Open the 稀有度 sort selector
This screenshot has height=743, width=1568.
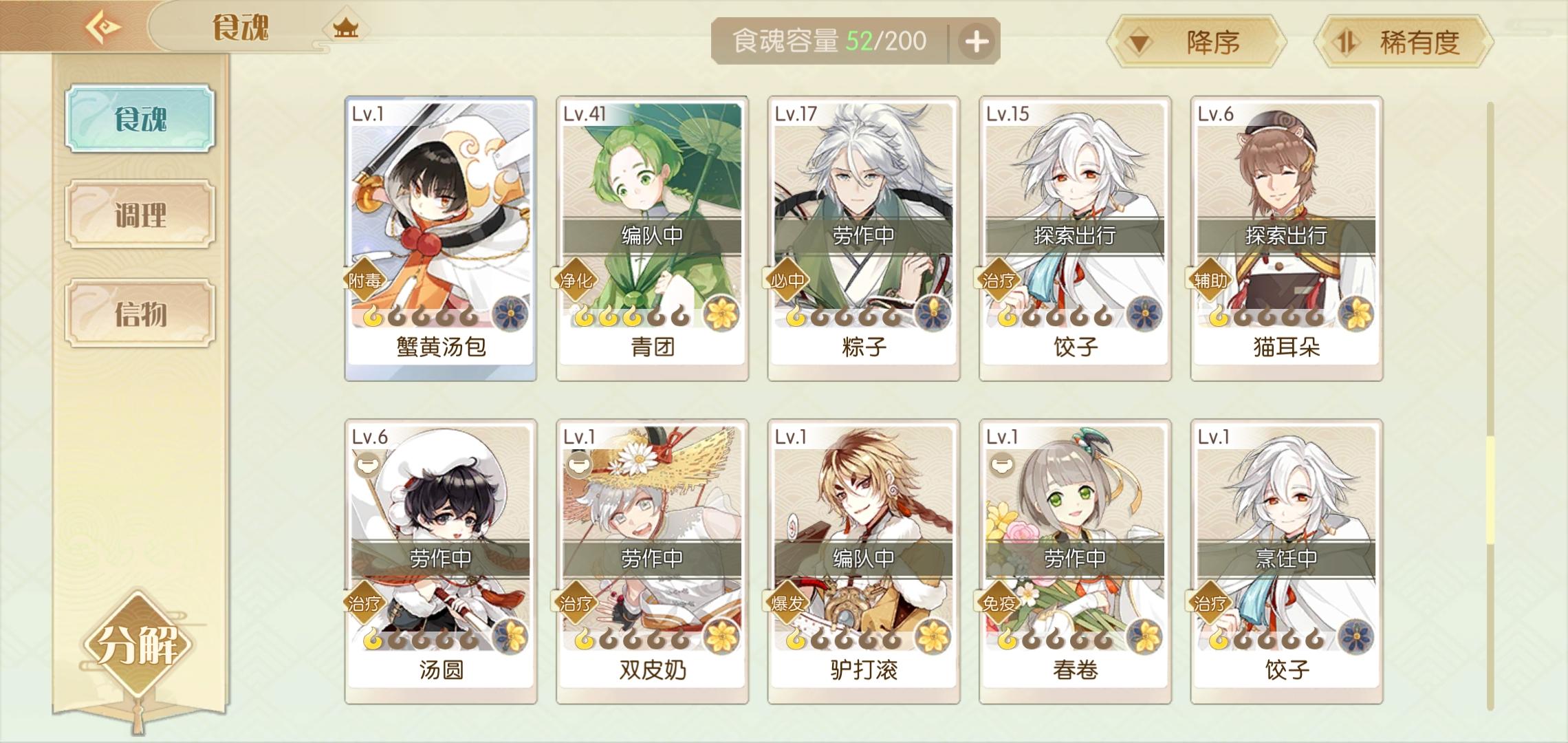click(x=1404, y=42)
